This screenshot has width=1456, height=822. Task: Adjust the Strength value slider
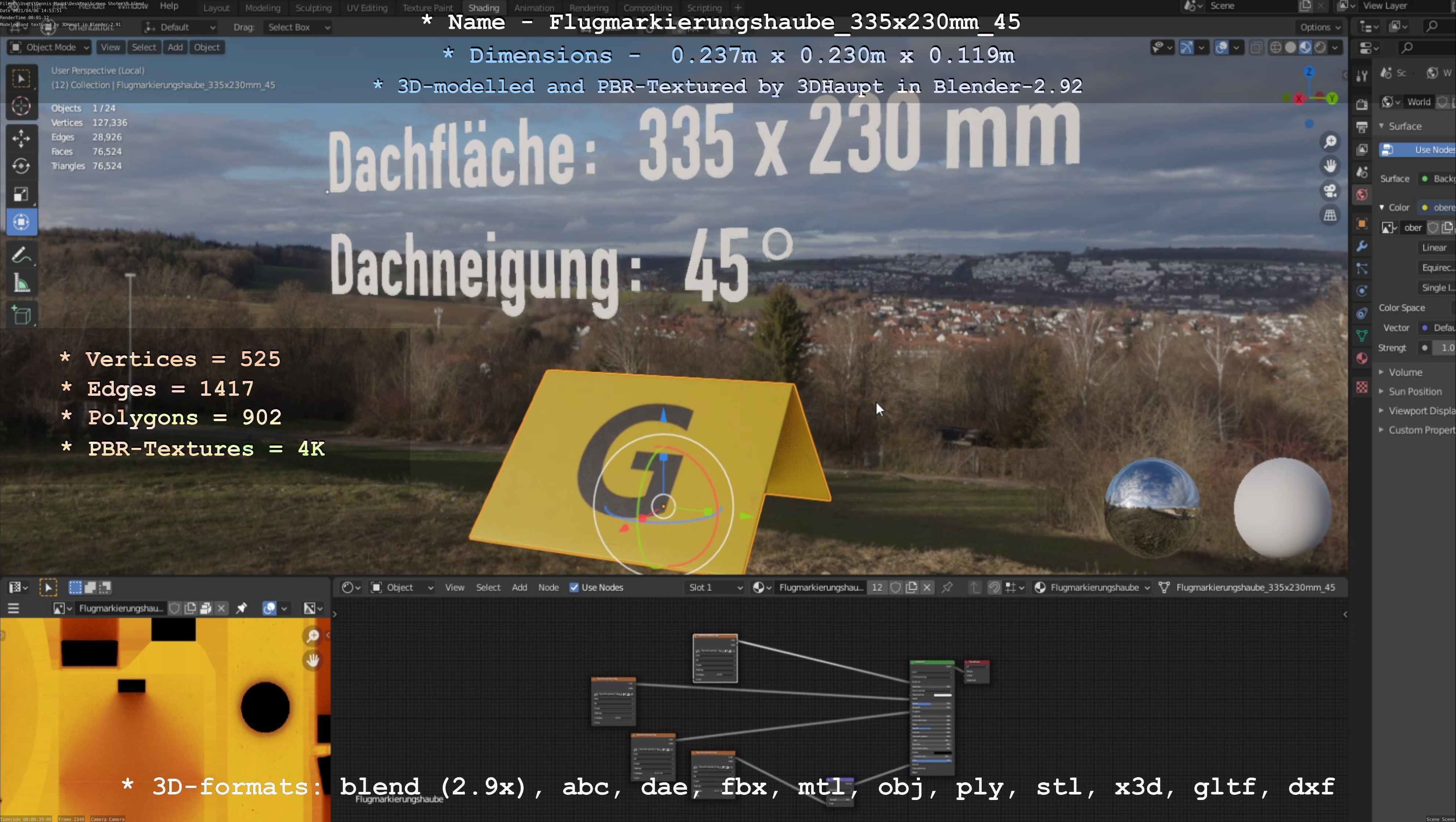pyautogui.click(x=1444, y=348)
